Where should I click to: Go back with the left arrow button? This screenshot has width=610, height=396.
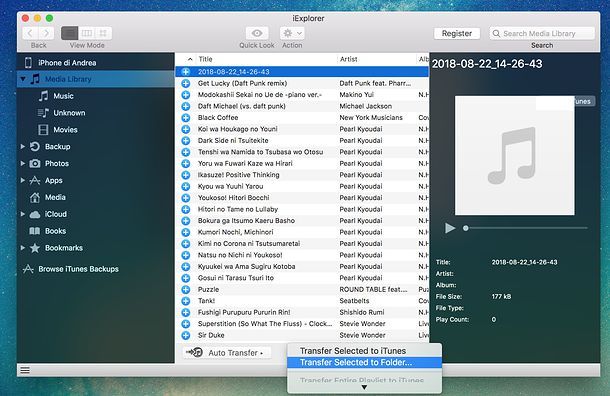[30, 33]
